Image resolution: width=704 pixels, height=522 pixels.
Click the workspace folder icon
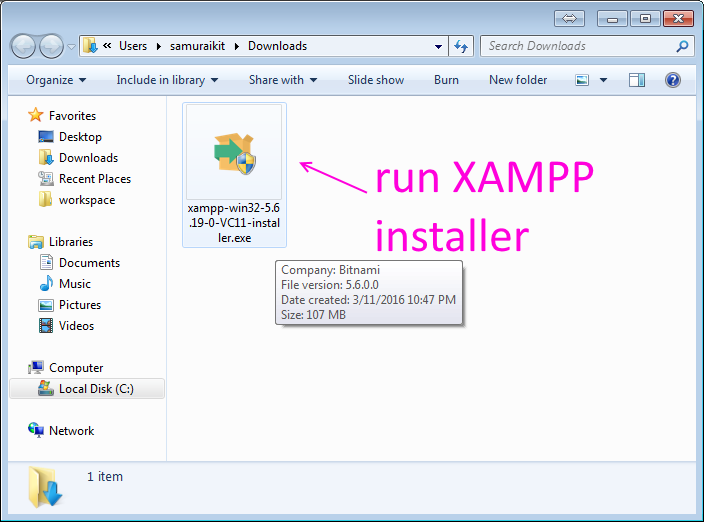click(x=45, y=199)
